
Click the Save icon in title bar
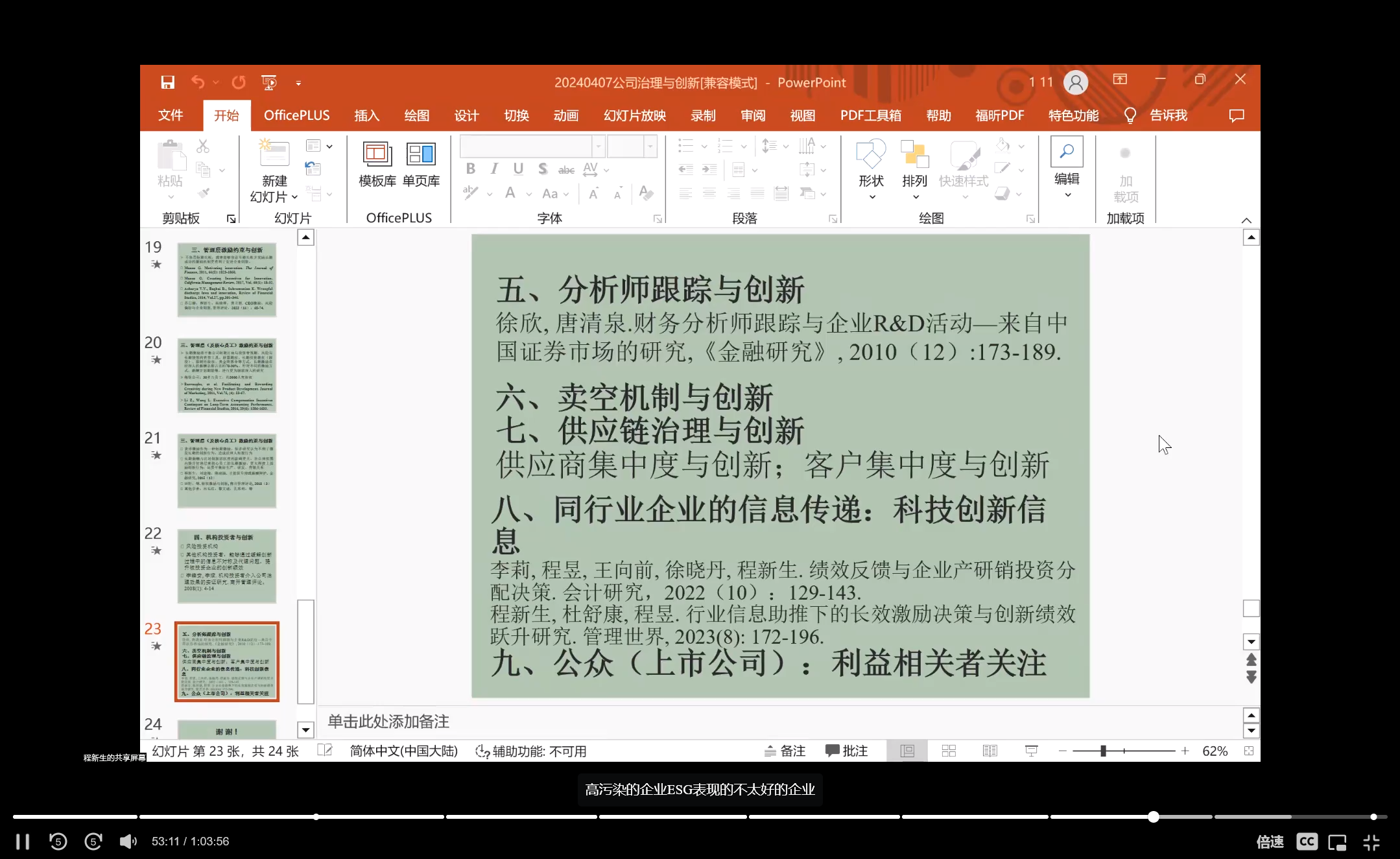click(x=167, y=82)
